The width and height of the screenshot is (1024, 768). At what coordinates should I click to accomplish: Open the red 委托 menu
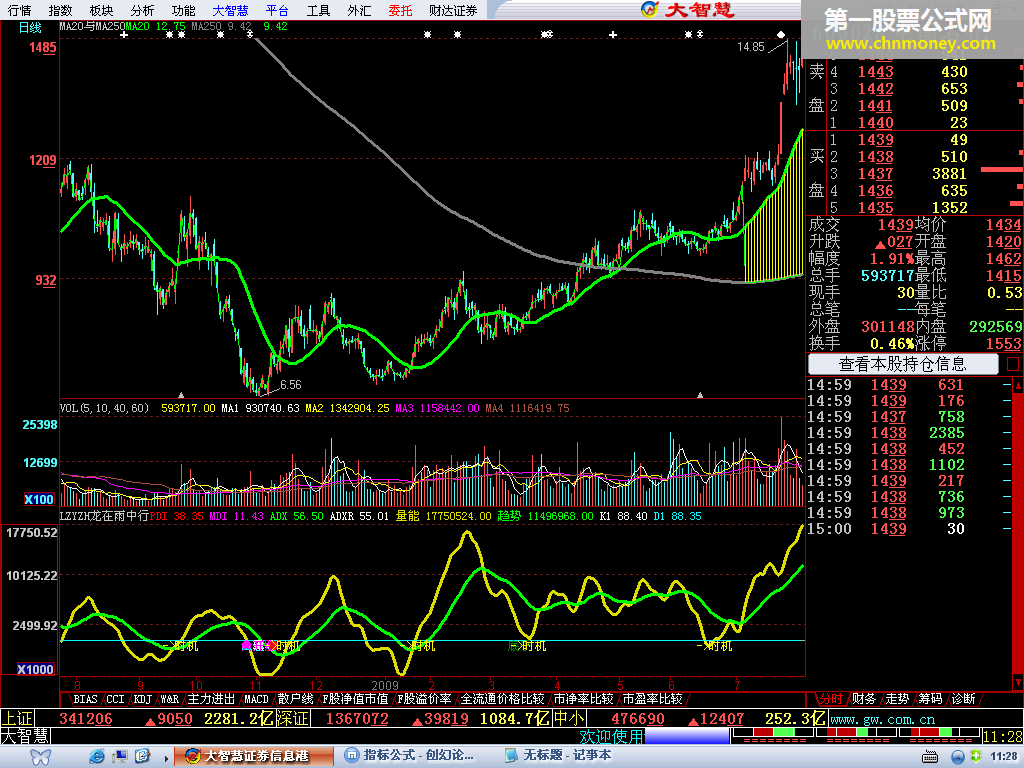[400, 10]
